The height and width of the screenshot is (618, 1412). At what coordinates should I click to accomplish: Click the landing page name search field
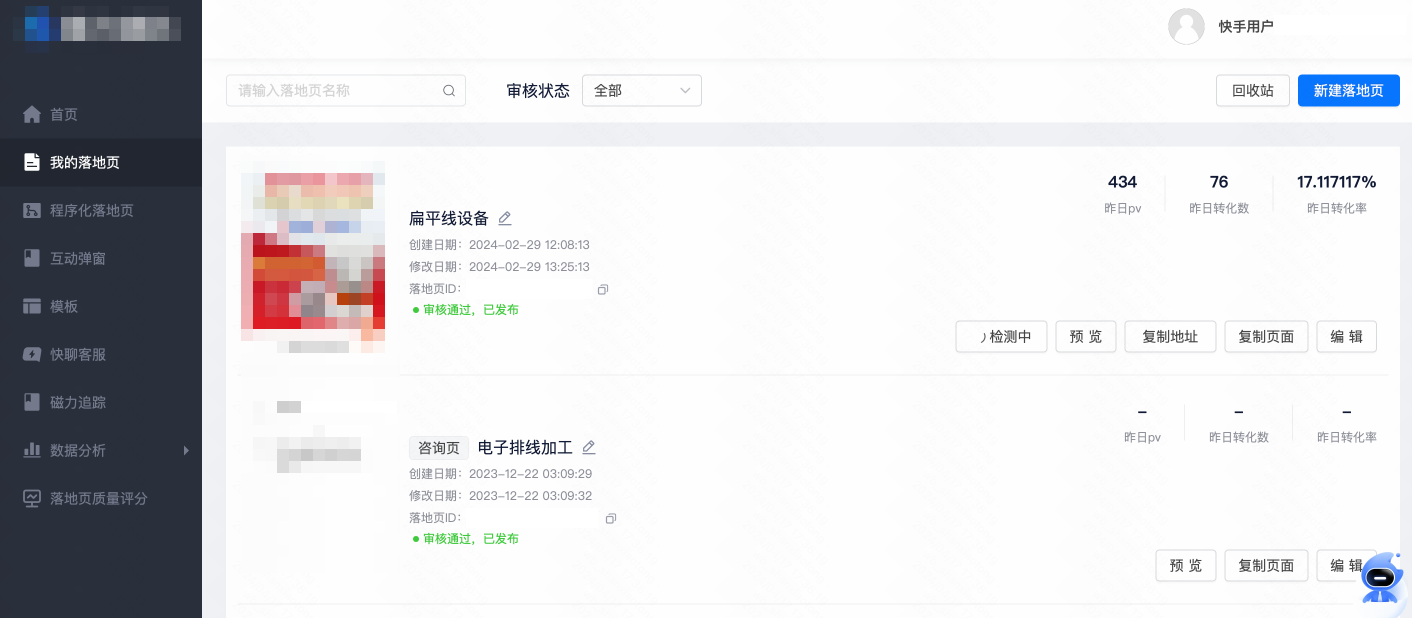coord(340,90)
